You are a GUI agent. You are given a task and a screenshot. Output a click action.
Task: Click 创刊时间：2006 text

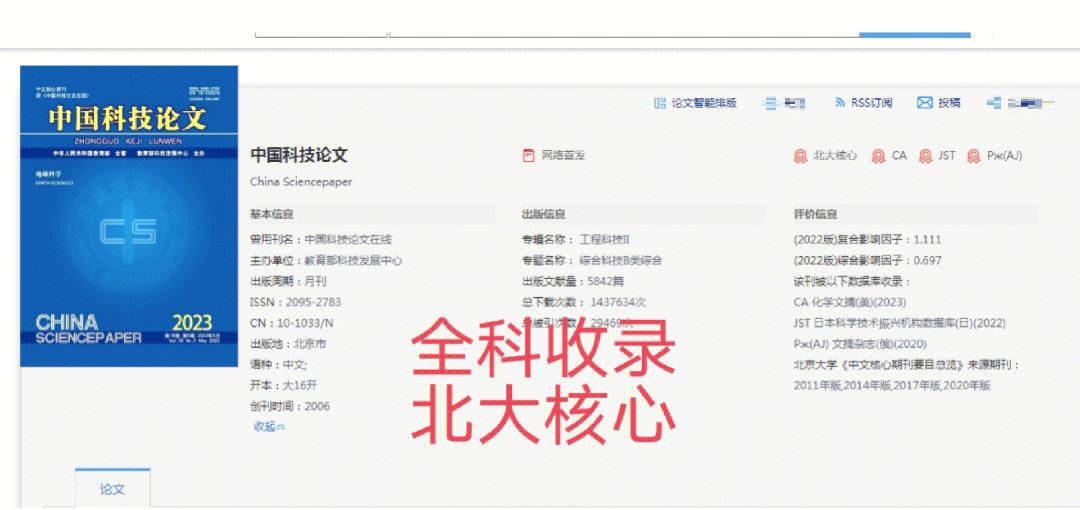[x=289, y=406]
